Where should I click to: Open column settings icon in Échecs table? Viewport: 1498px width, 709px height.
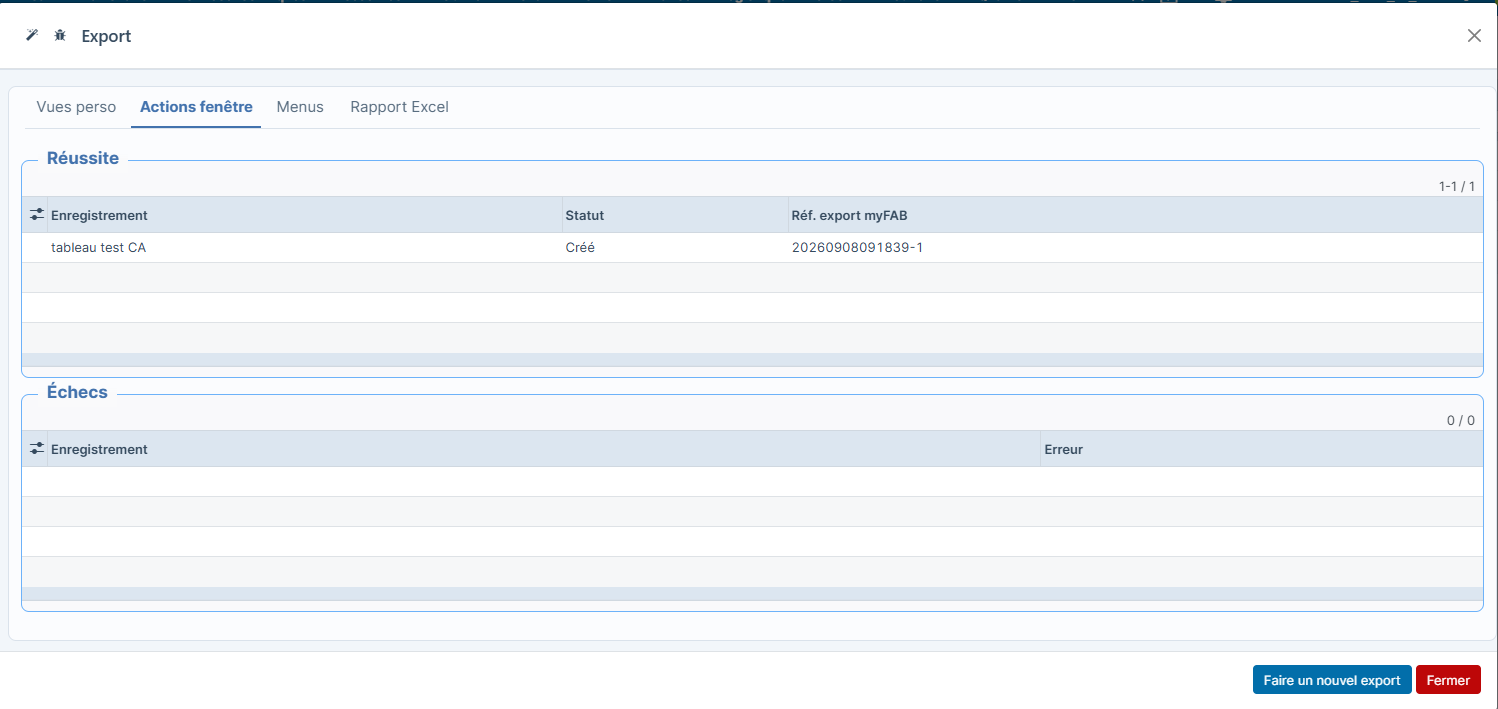coord(37,448)
